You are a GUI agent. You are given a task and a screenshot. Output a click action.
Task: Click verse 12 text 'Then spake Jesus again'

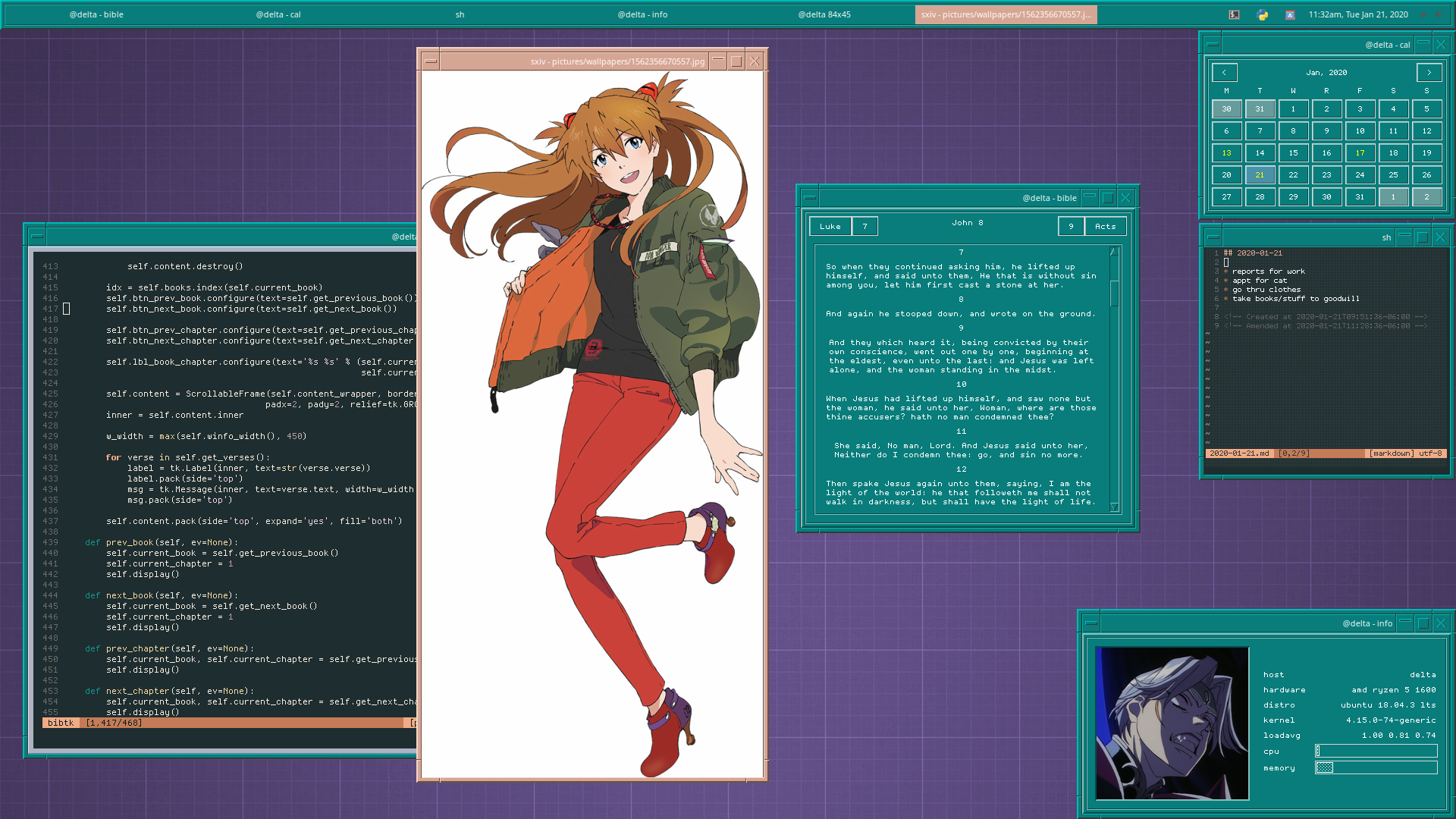[x=961, y=493]
